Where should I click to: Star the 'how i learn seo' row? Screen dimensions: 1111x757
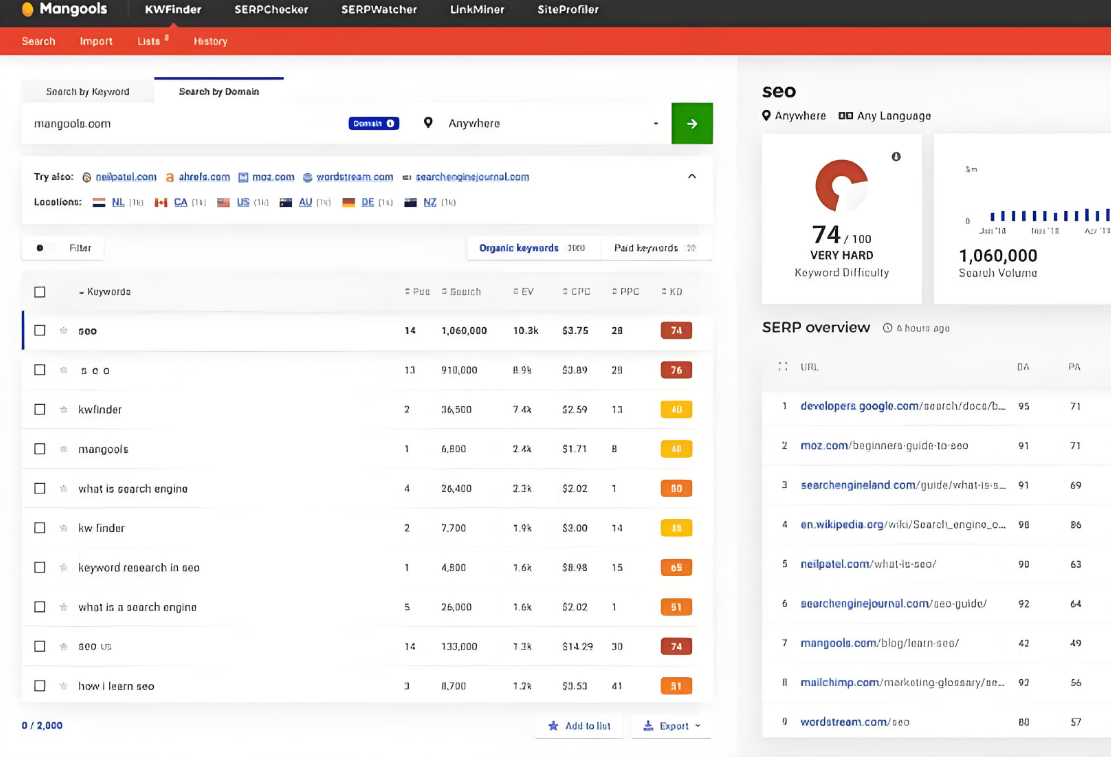point(63,685)
